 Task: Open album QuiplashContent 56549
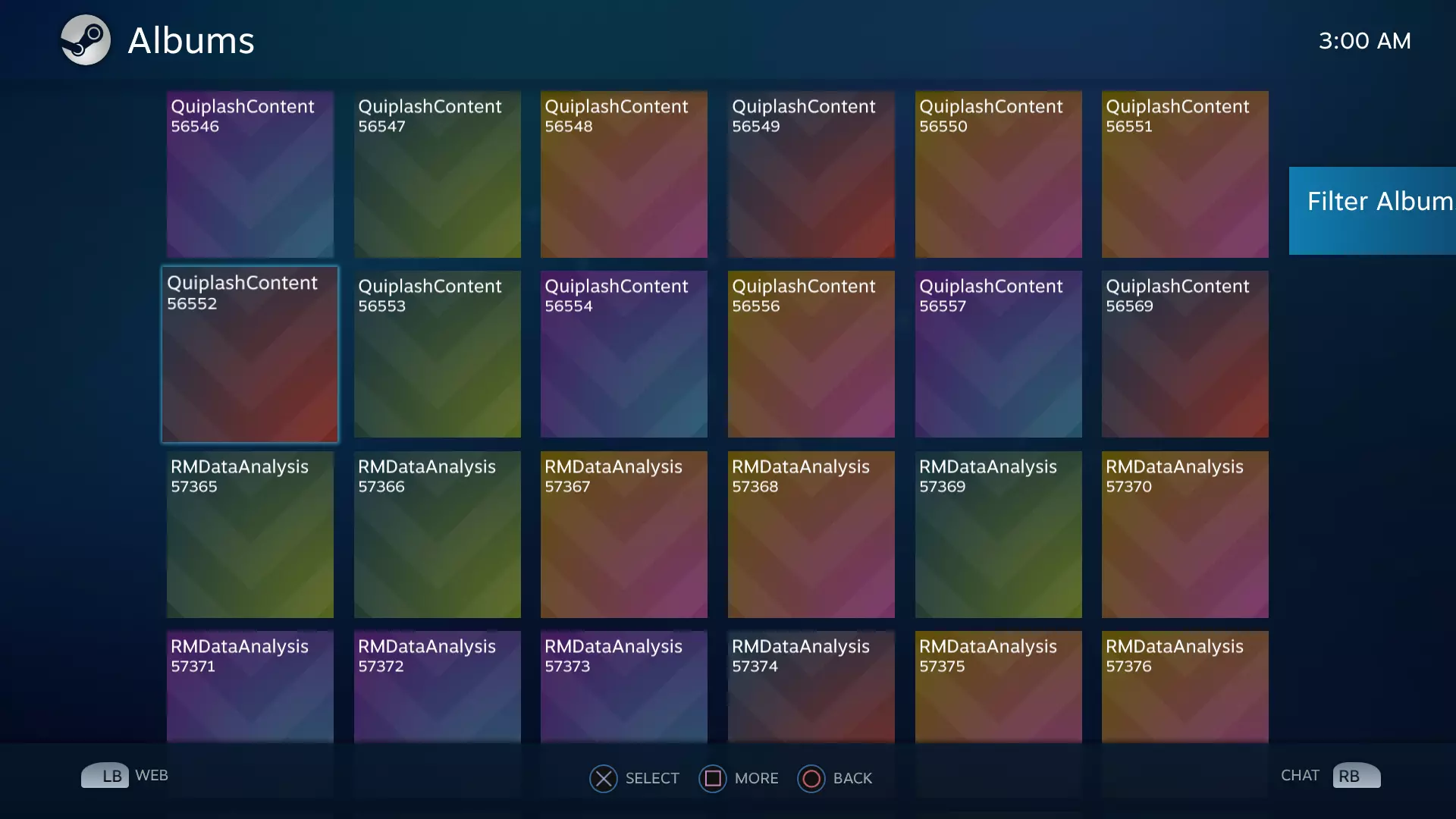(811, 174)
